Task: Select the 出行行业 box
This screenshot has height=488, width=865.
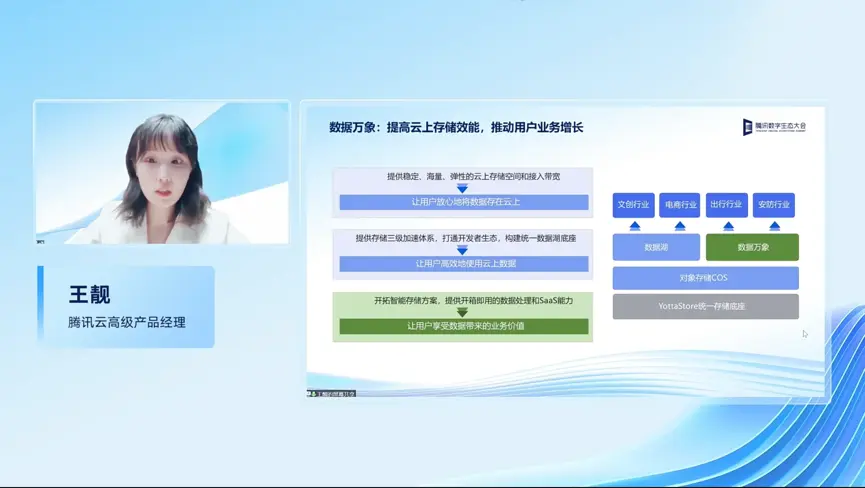Action: tap(727, 205)
